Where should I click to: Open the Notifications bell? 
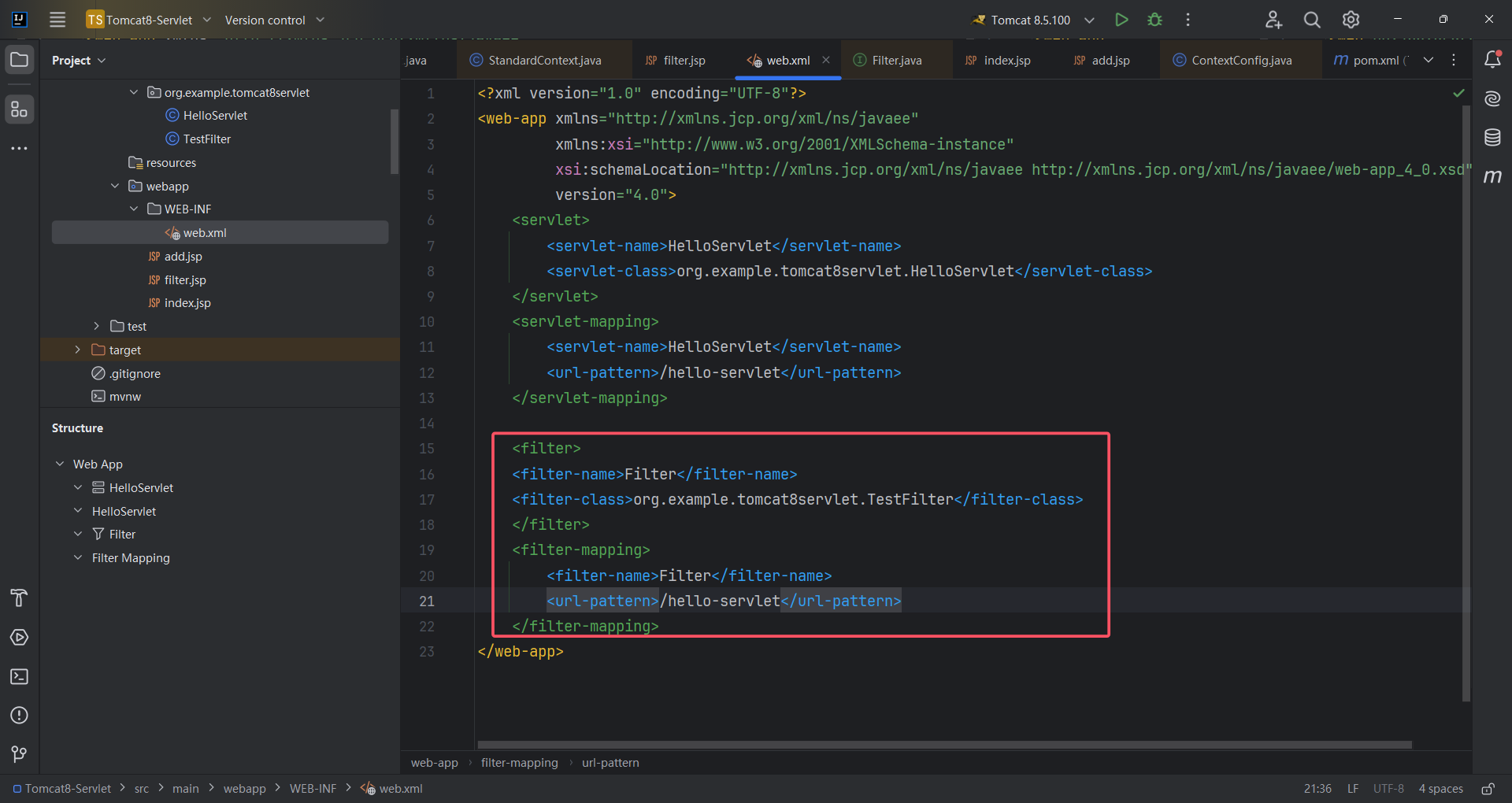click(x=1492, y=60)
